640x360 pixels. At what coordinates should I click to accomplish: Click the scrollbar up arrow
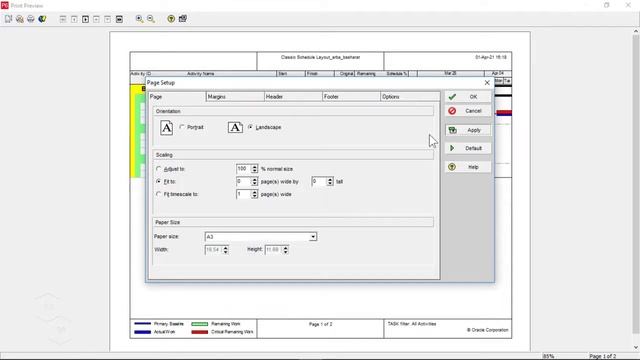[636, 31]
